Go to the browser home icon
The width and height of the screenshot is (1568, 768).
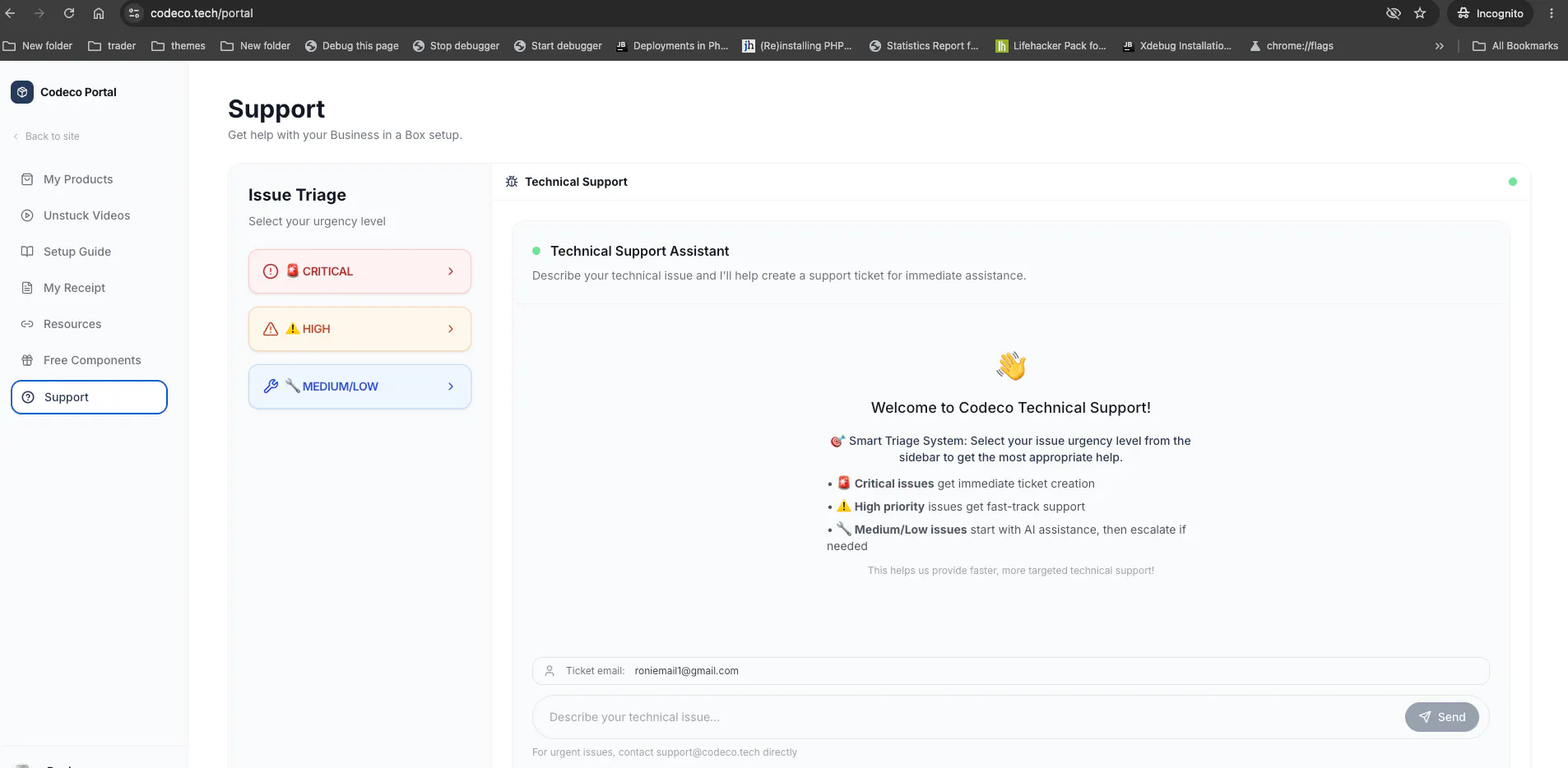pyautogui.click(x=99, y=13)
